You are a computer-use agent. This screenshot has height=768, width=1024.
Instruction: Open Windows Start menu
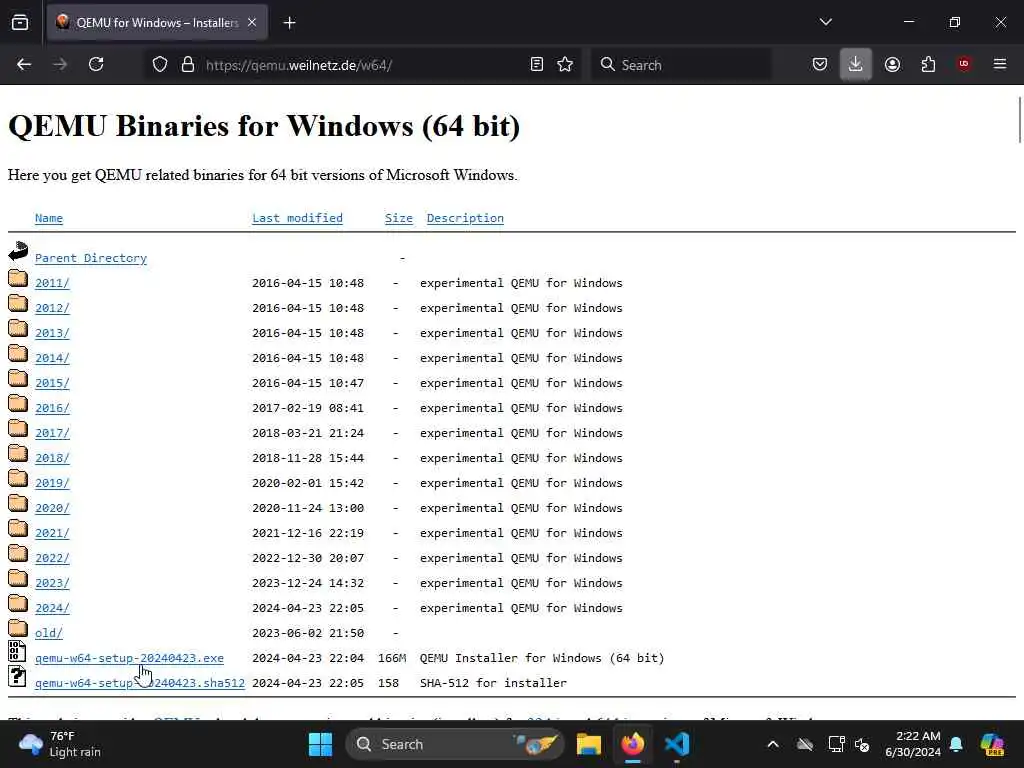point(320,744)
